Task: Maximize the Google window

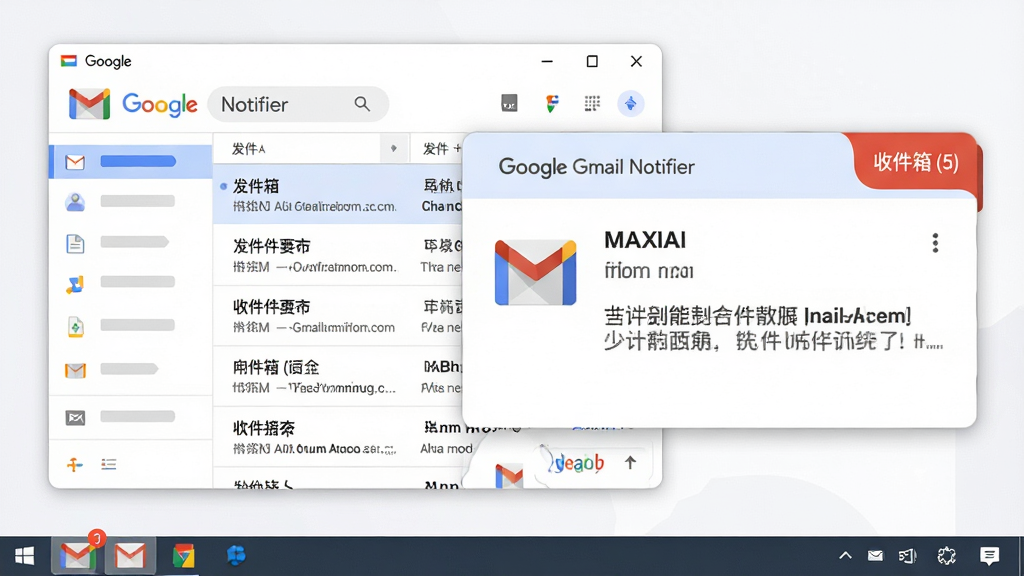Action: [592, 61]
